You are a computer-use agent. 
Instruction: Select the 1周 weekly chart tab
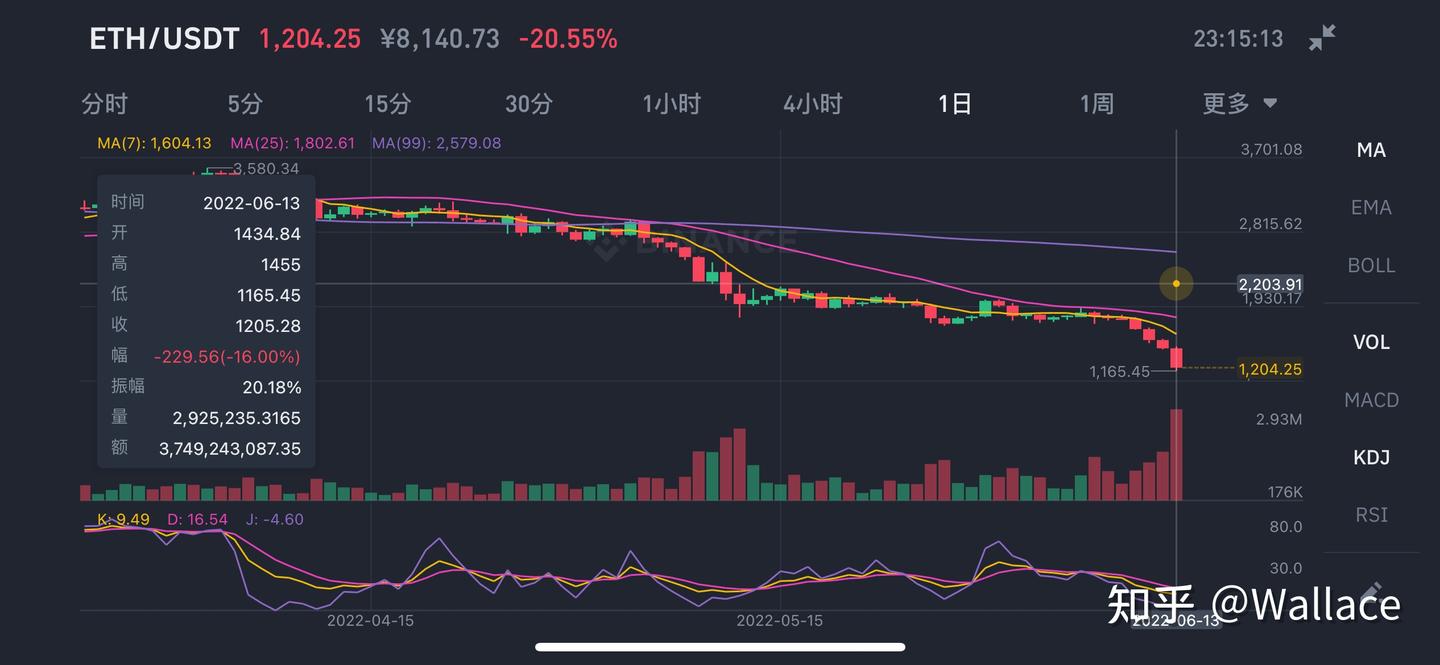click(1096, 103)
